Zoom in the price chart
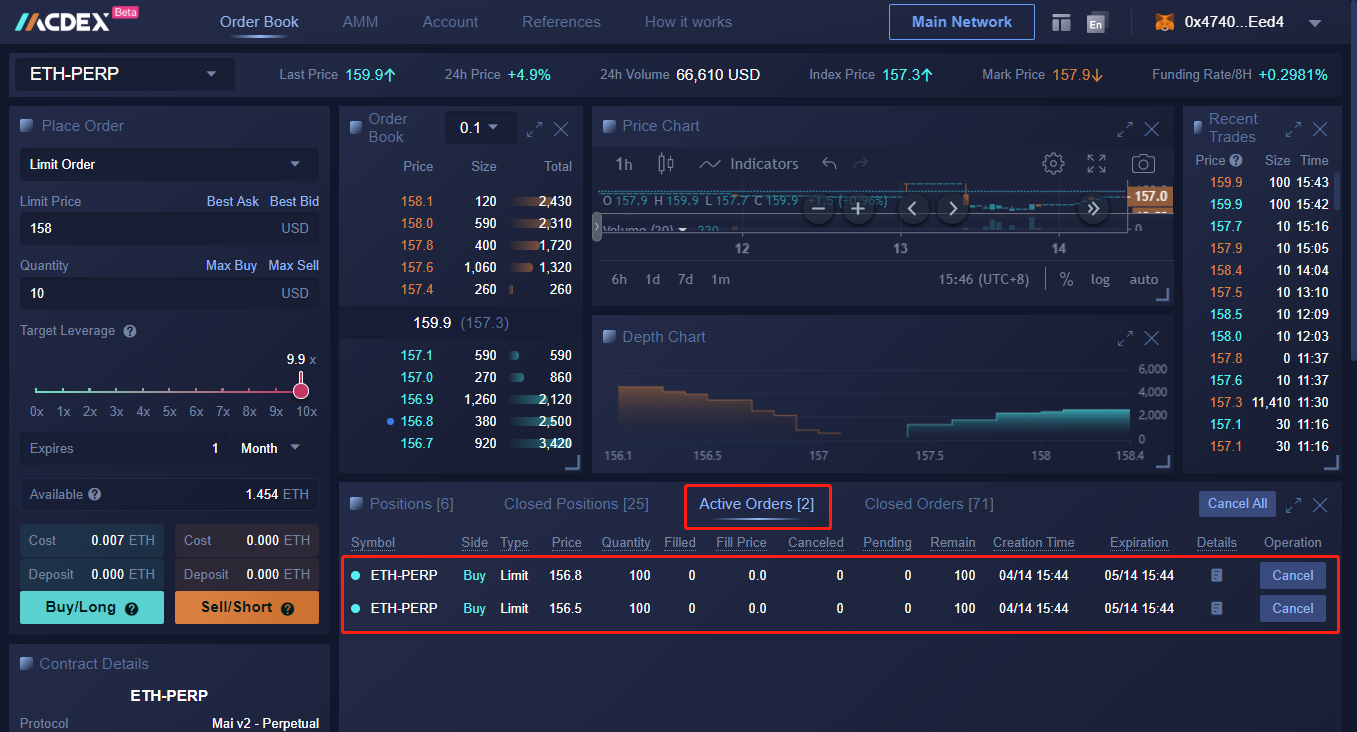Screen dimensions: 1357x732 (x=857, y=209)
